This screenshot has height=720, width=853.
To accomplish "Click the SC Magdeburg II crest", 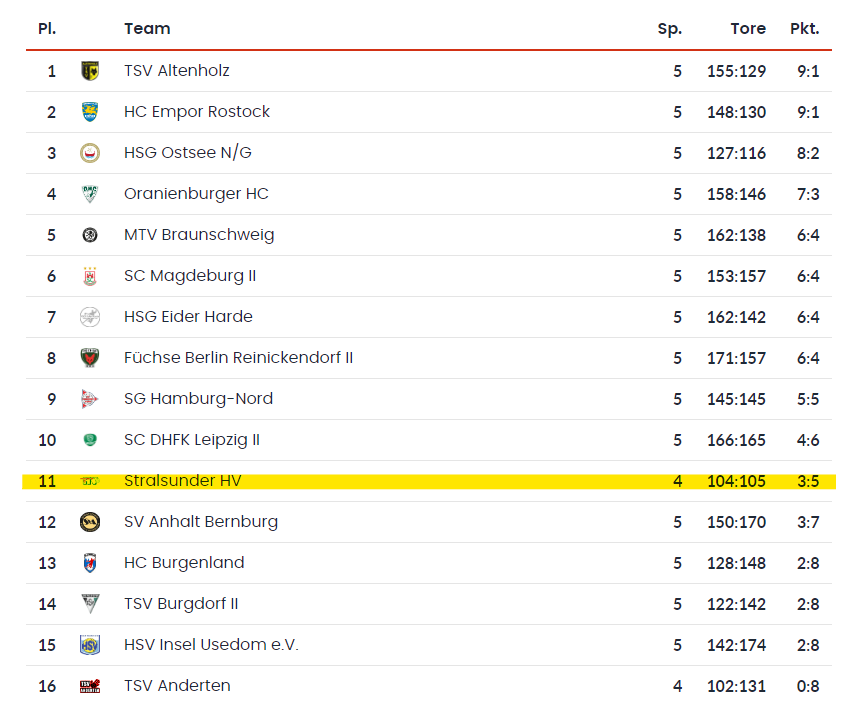I will 90,276.
